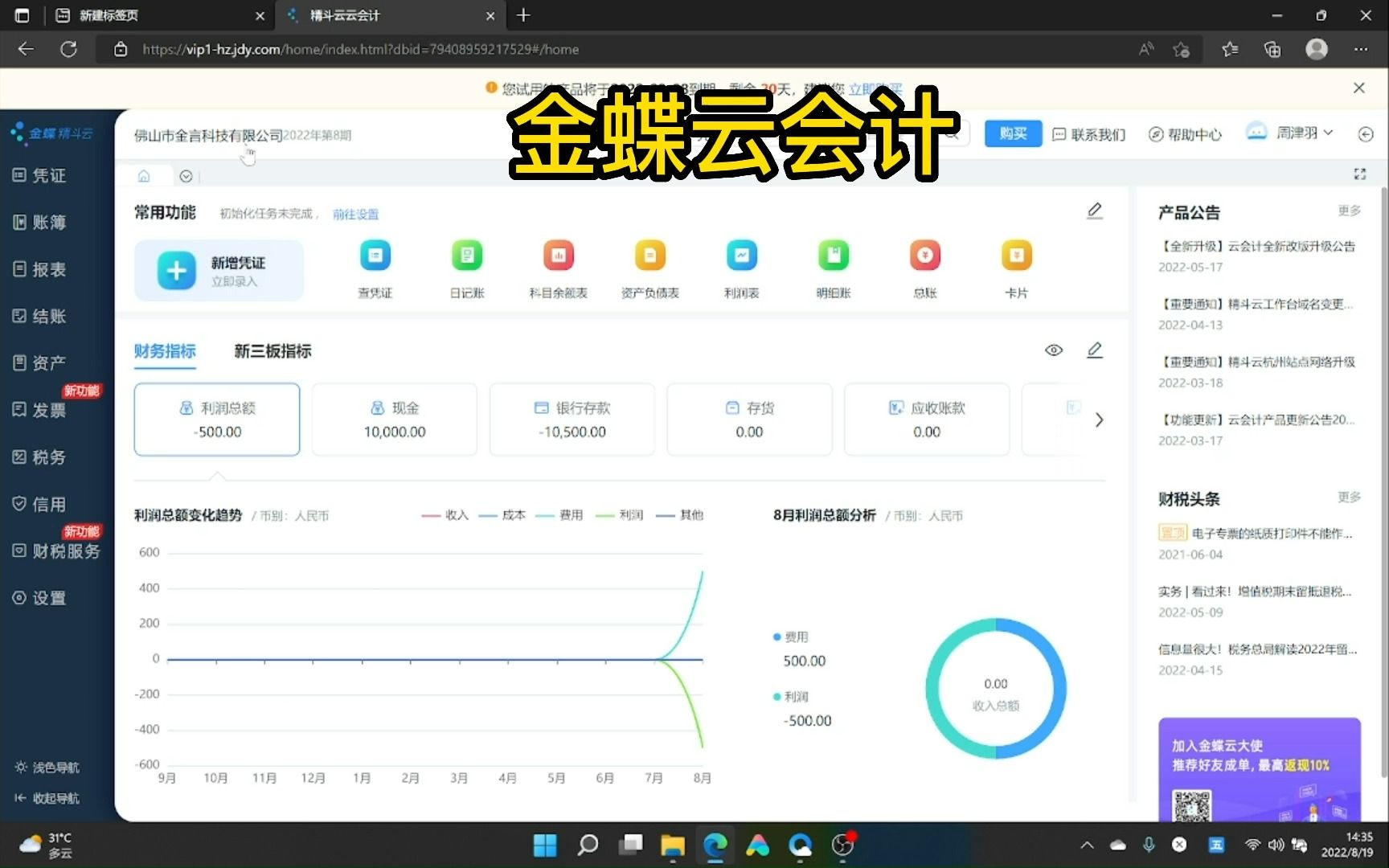Screen dimensions: 1389x868
Task: Open the 科目余额表 shortcut icon
Action: click(559, 256)
